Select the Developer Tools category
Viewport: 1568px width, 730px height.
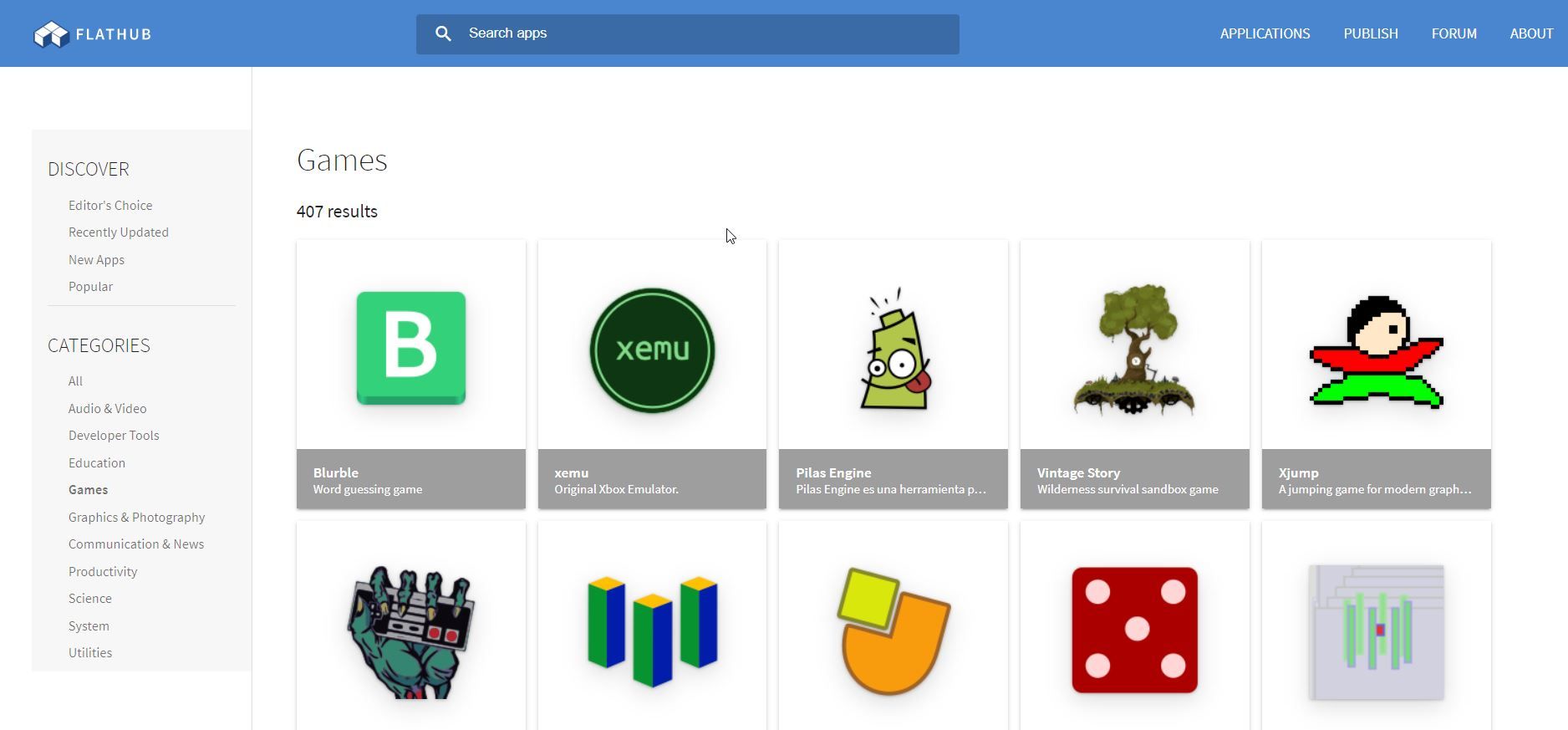(x=114, y=436)
